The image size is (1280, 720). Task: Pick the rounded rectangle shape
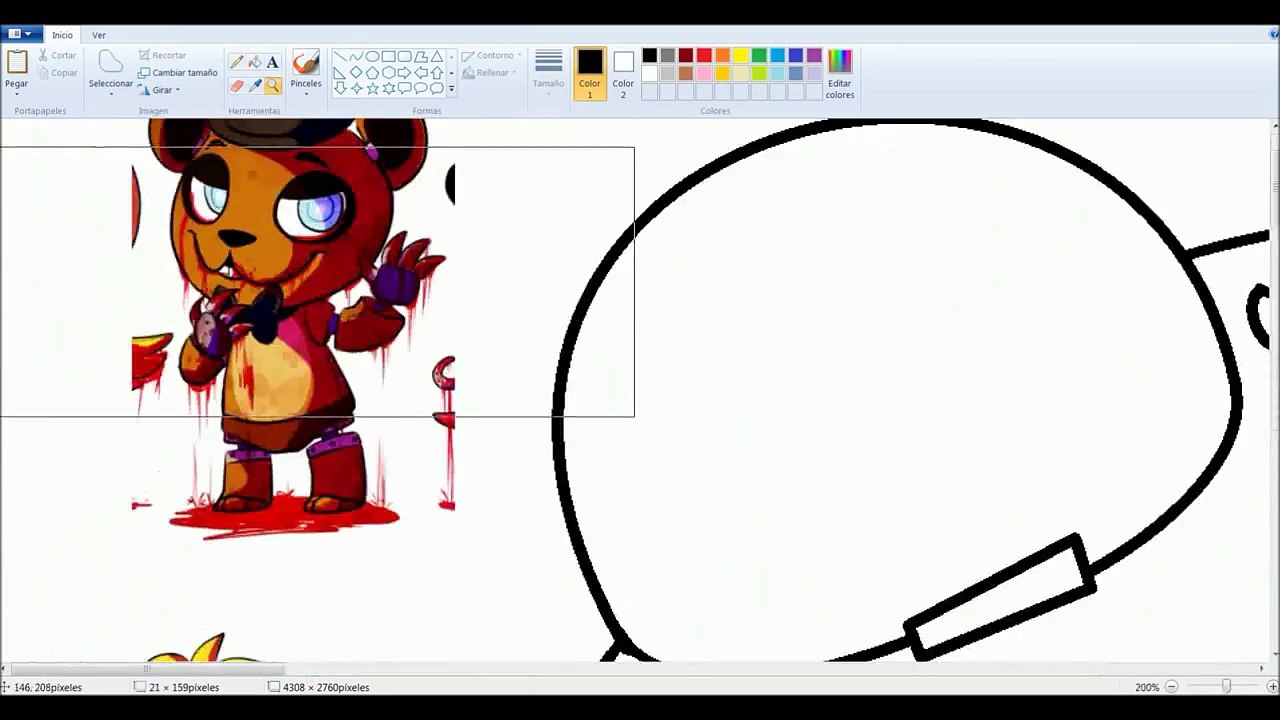[x=405, y=57]
